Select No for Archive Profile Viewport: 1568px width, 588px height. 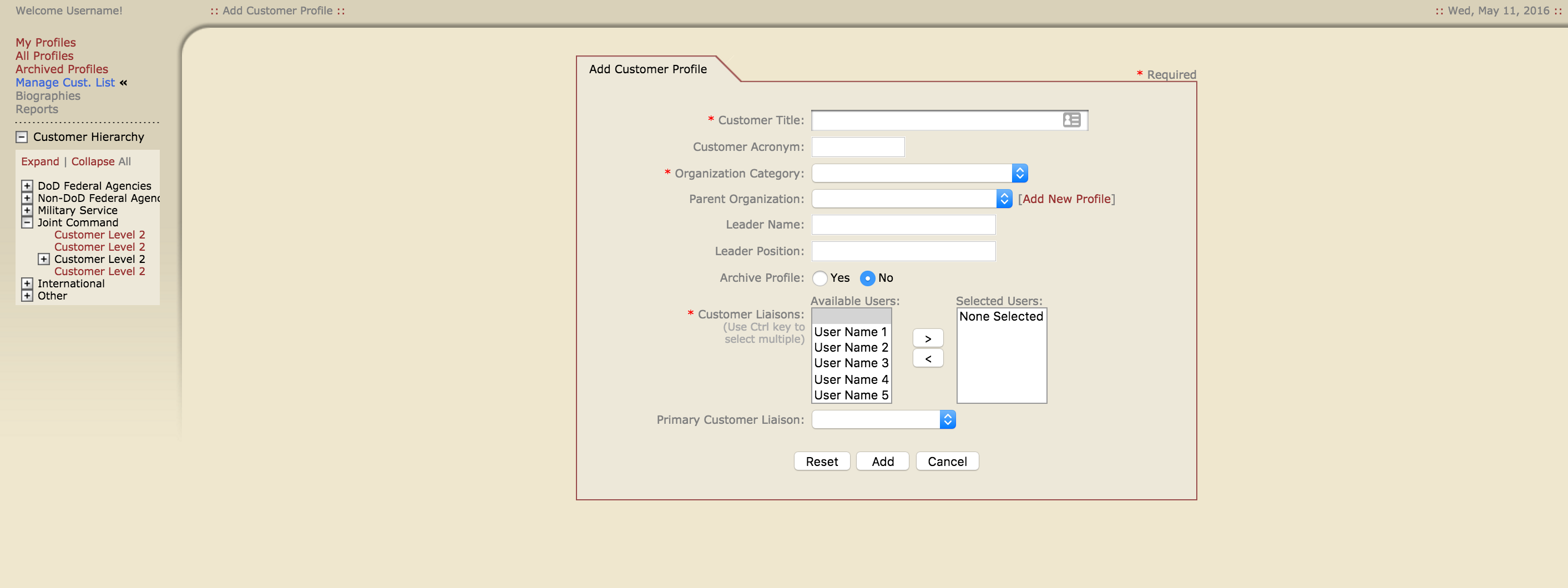(867, 278)
